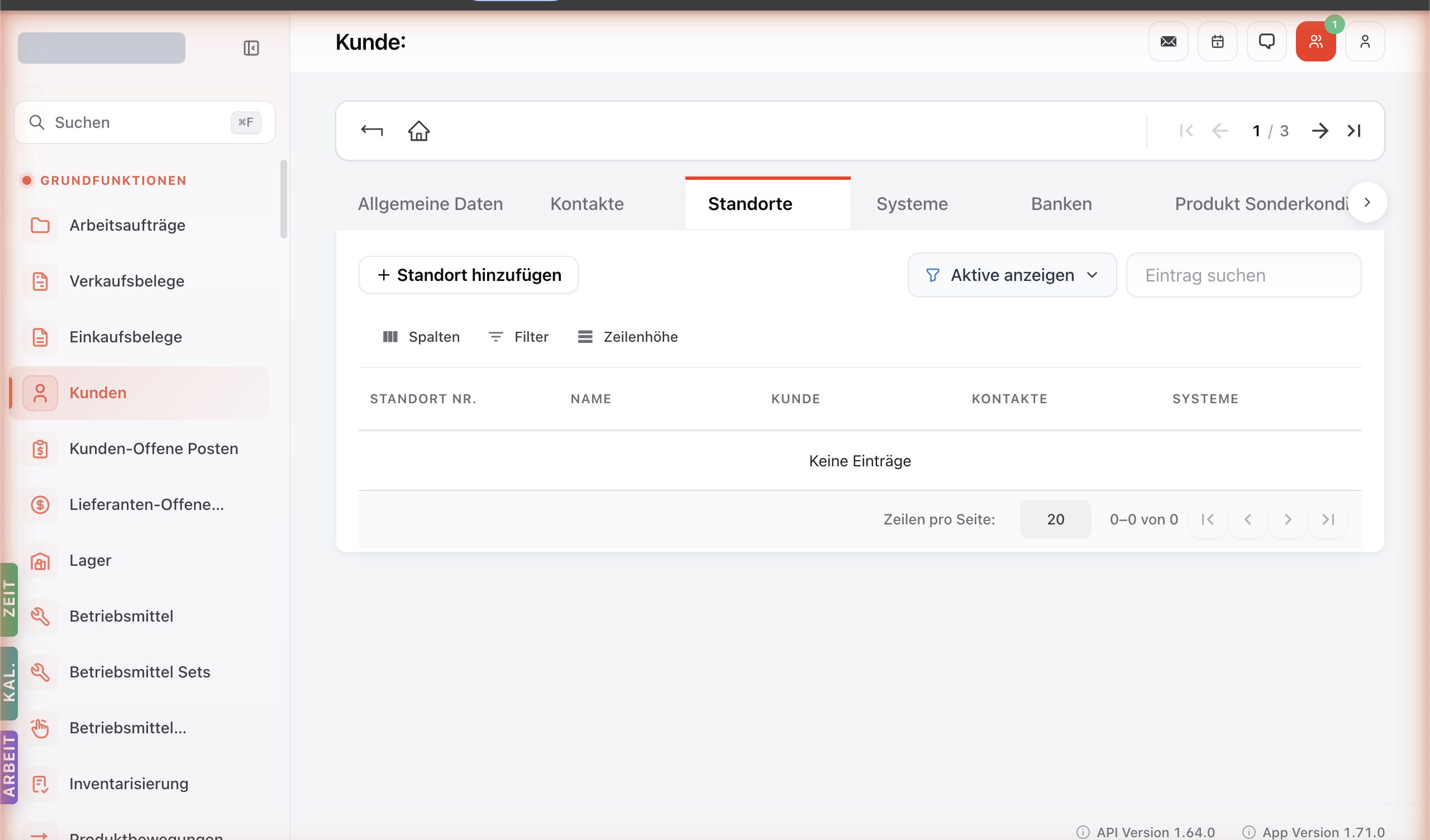Screen dimensions: 1430x840
Task: Switch to the Kontakte tab
Action: pos(587,204)
